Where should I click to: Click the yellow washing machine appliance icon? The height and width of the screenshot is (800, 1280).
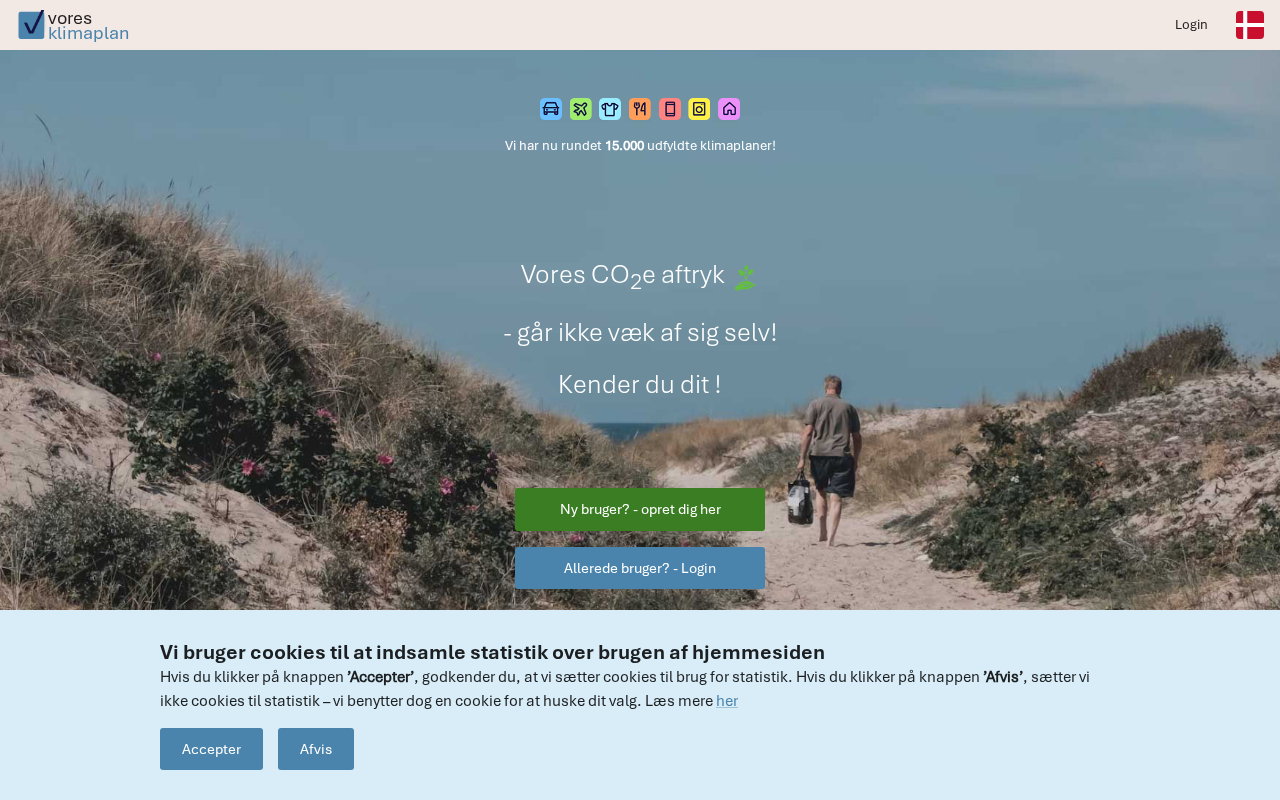[x=699, y=109]
